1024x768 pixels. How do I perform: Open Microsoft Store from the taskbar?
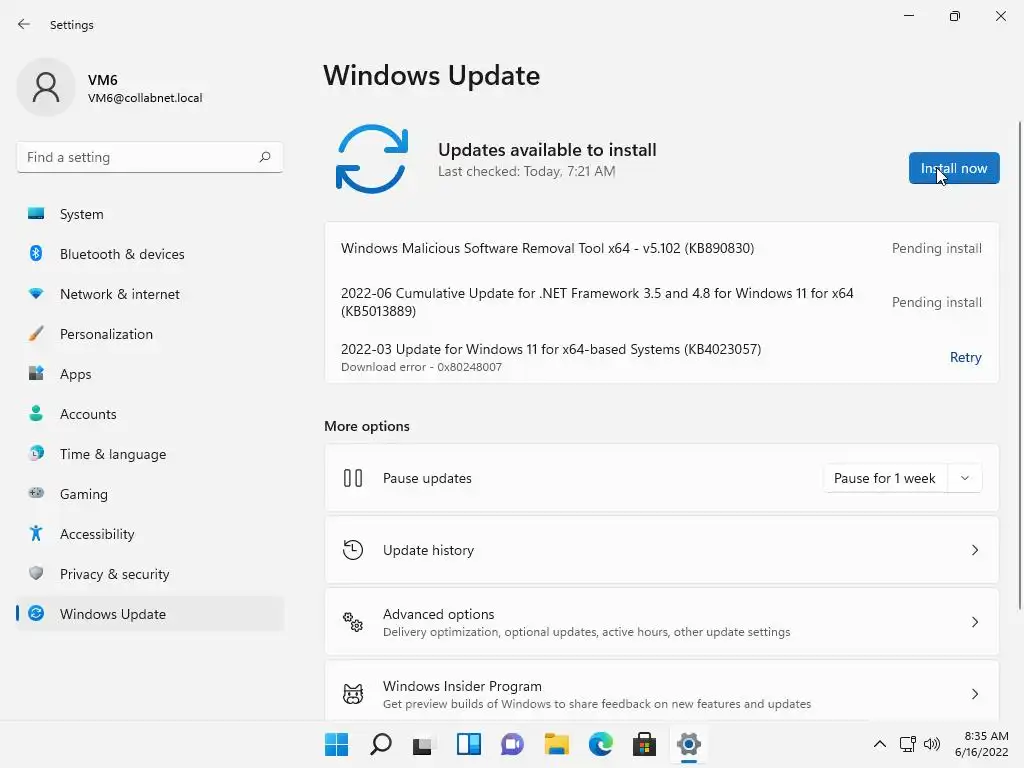(x=644, y=744)
